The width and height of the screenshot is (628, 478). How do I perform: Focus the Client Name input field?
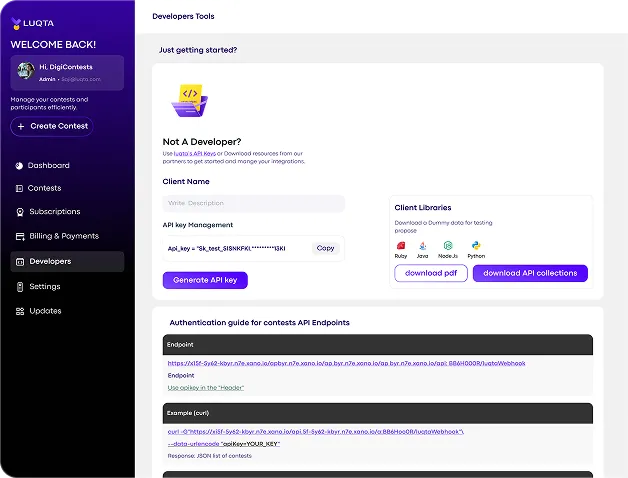(253, 204)
